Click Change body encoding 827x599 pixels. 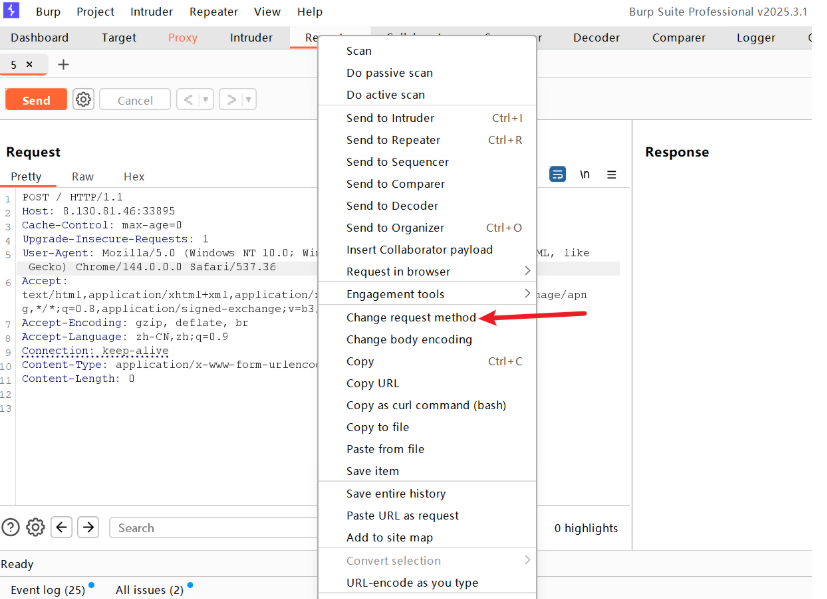pyautogui.click(x=427, y=340)
